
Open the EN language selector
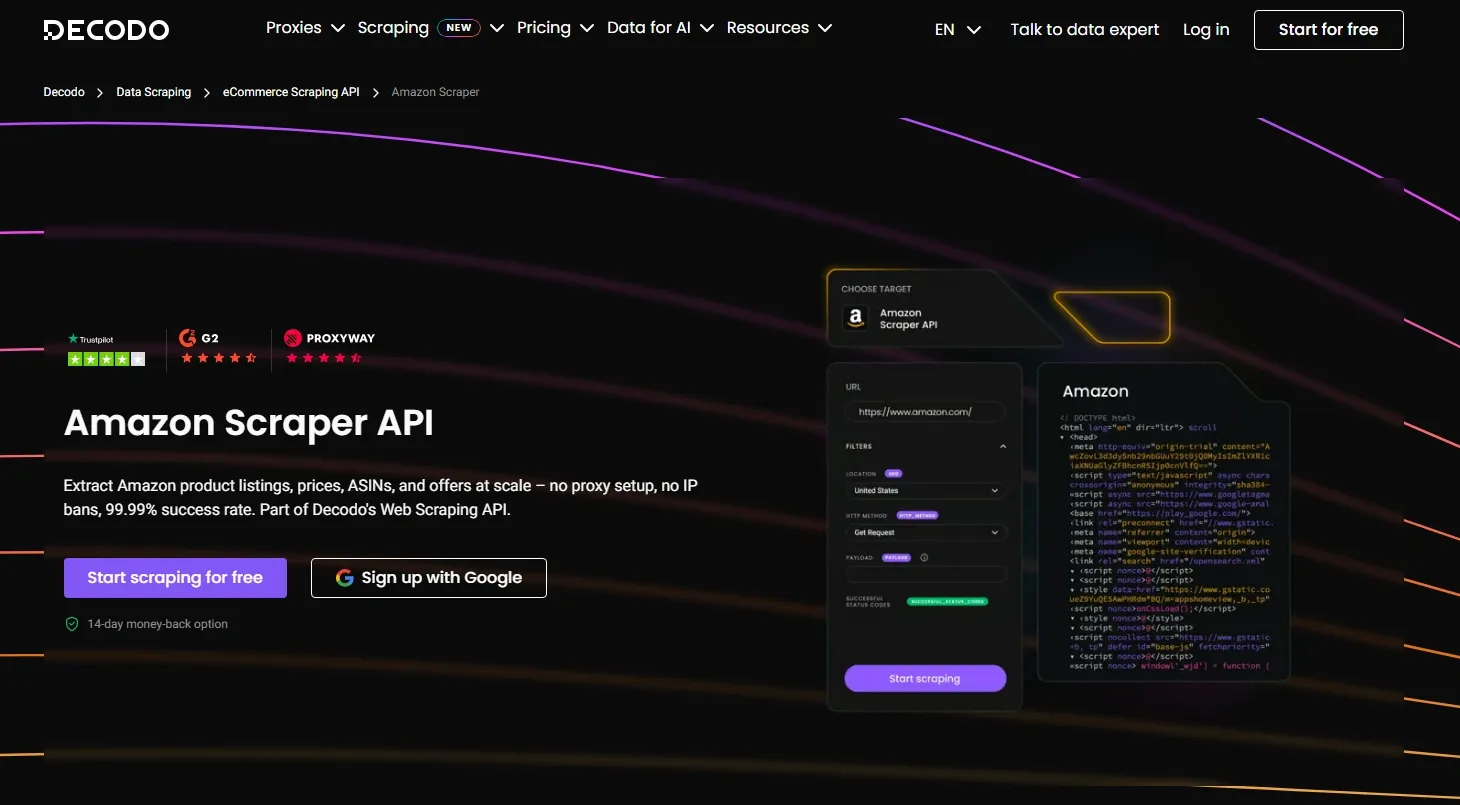pos(958,30)
